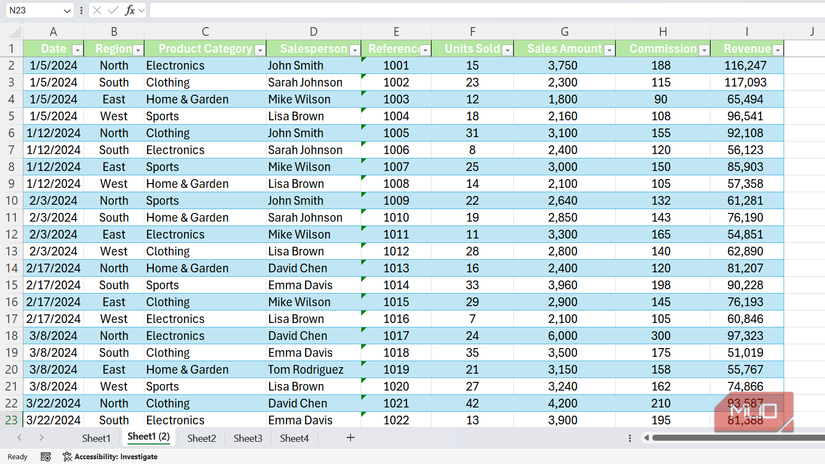The image size is (825, 464).
Task: Click the sheet tab options dots
Action: coord(630,438)
